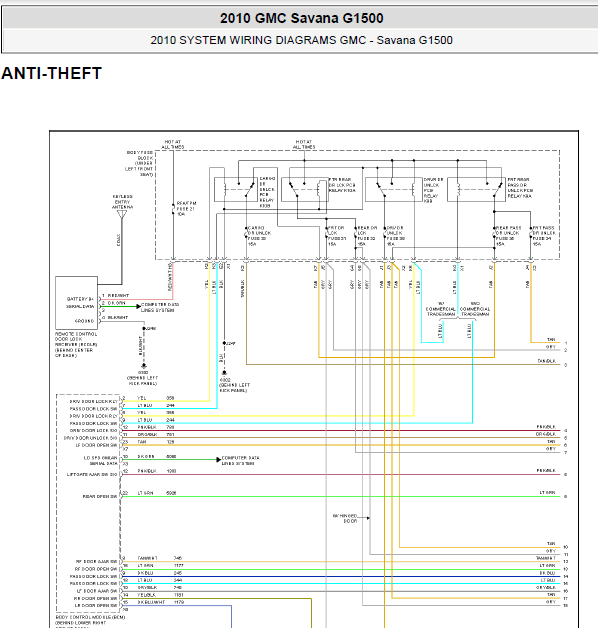The width and height of the screenshot is (598, 628).
Task: Select the System Wiring Diagrams subtitle text
Action: [x=302, y=40]
